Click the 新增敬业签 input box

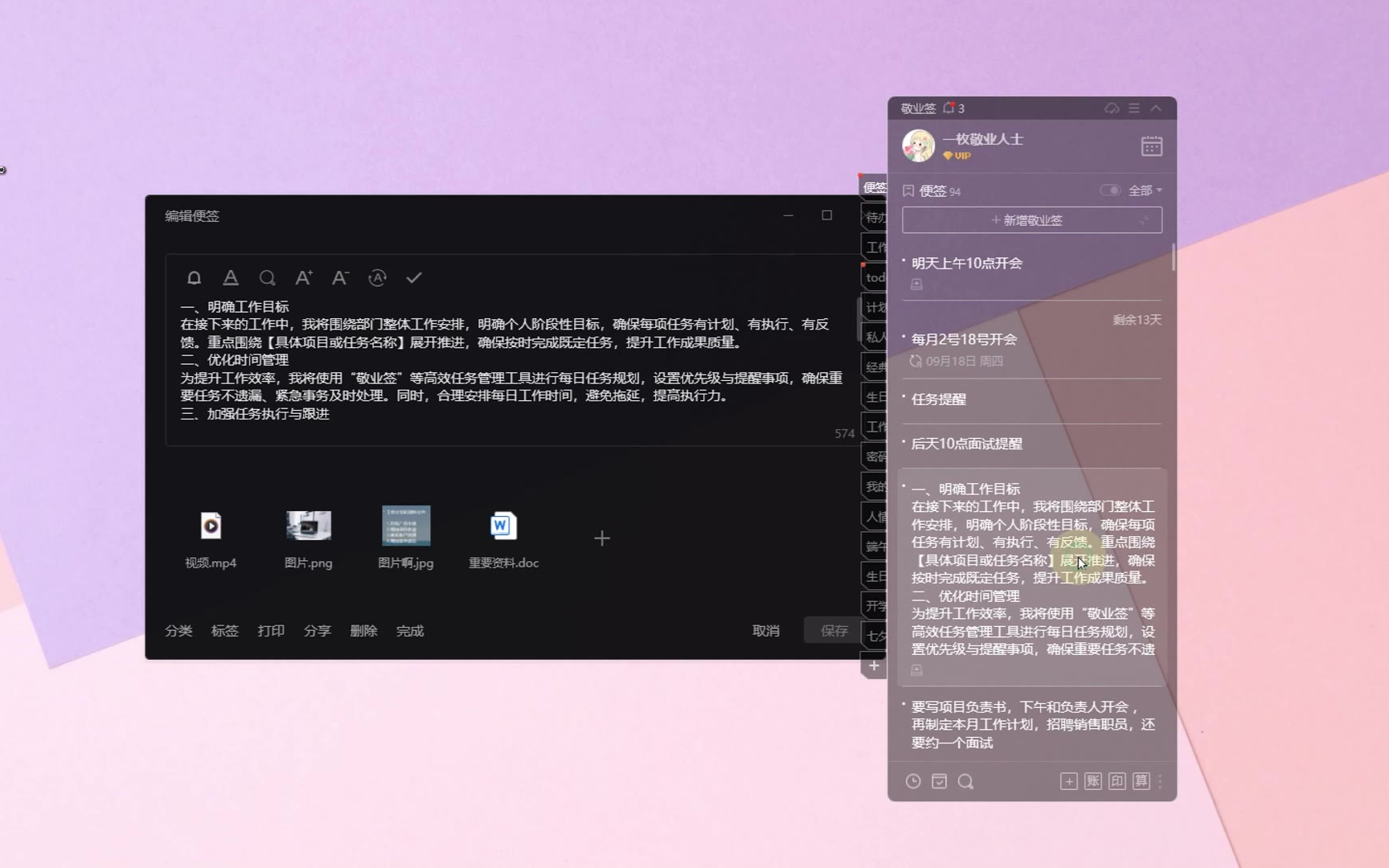pos(1032,220)
